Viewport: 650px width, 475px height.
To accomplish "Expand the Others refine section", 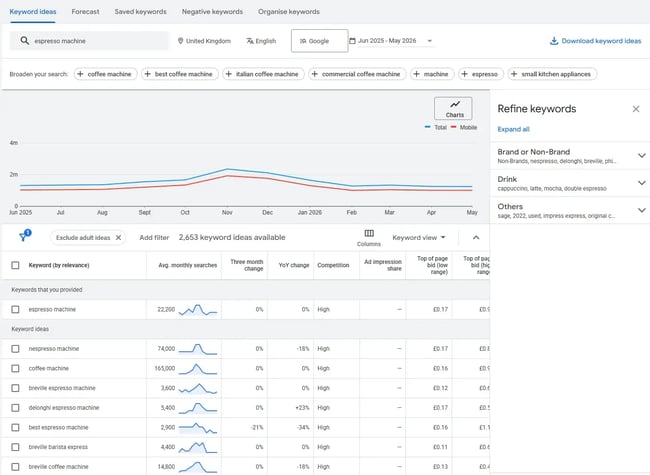I will [x=642, y=210].
